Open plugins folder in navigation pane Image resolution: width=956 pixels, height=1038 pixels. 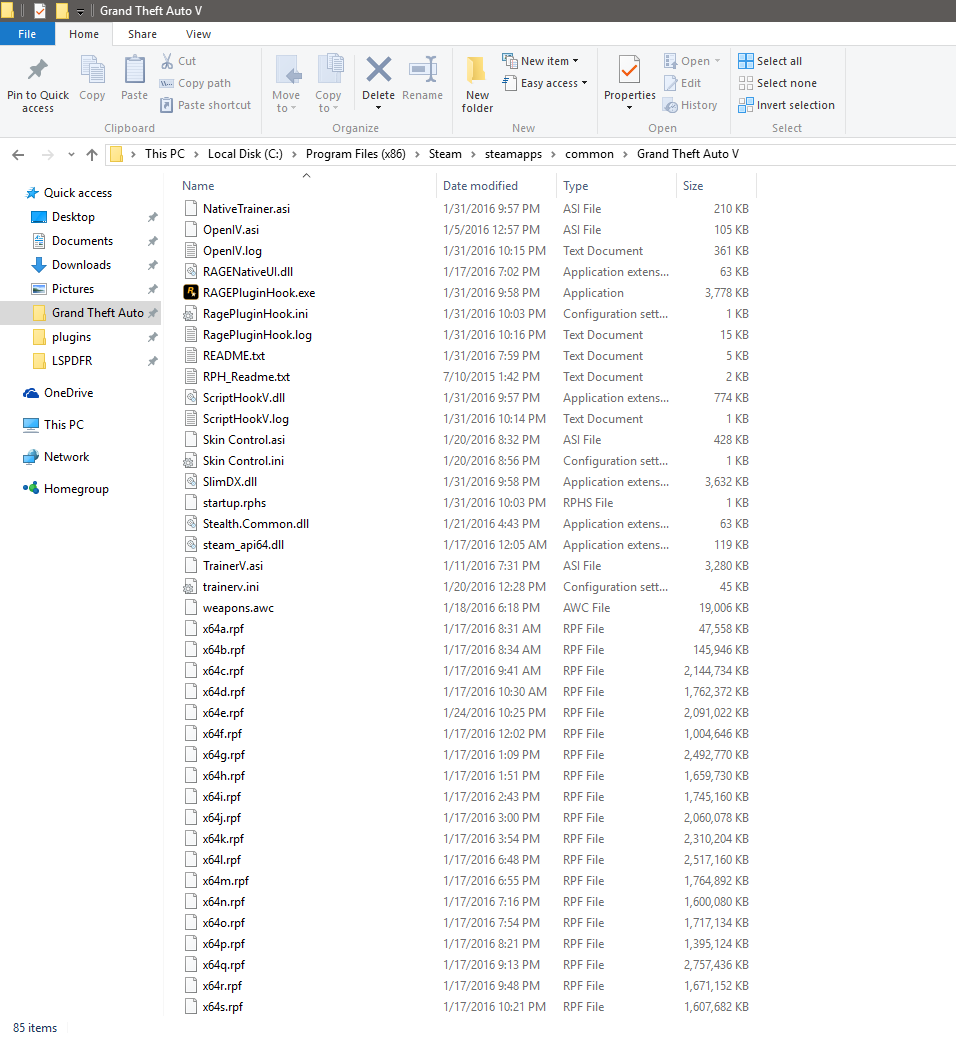click(72, 337)
